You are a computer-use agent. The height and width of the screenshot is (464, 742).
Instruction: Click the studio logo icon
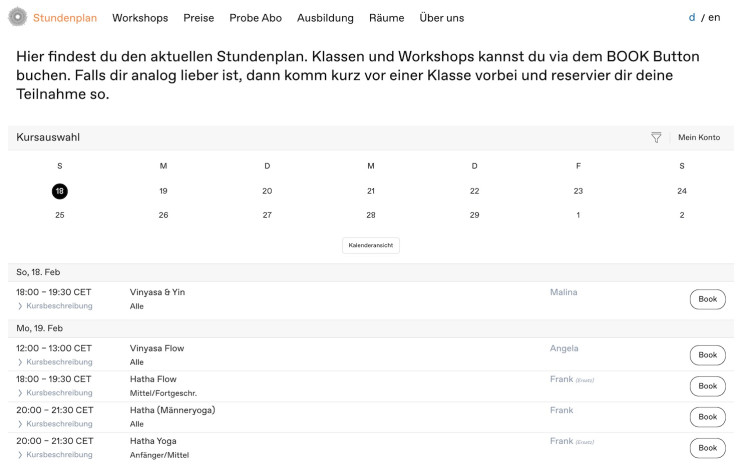click(x=16, y=17)
